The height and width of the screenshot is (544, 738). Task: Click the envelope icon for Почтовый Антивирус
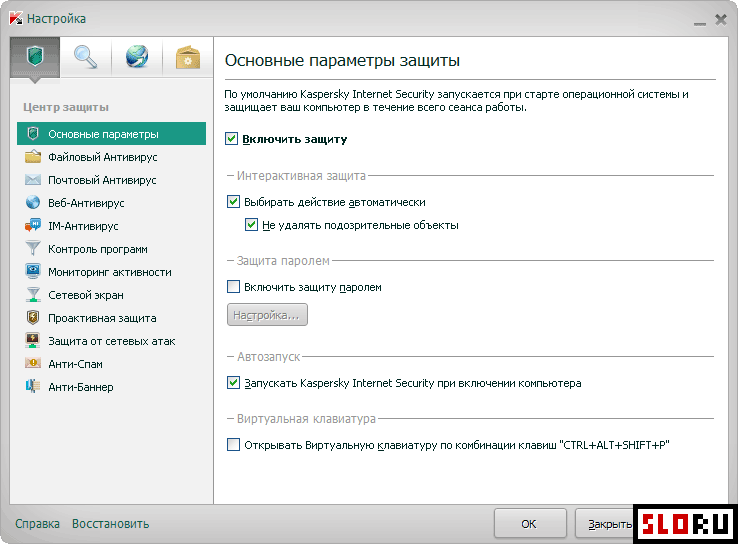click(x=32, y=180)
